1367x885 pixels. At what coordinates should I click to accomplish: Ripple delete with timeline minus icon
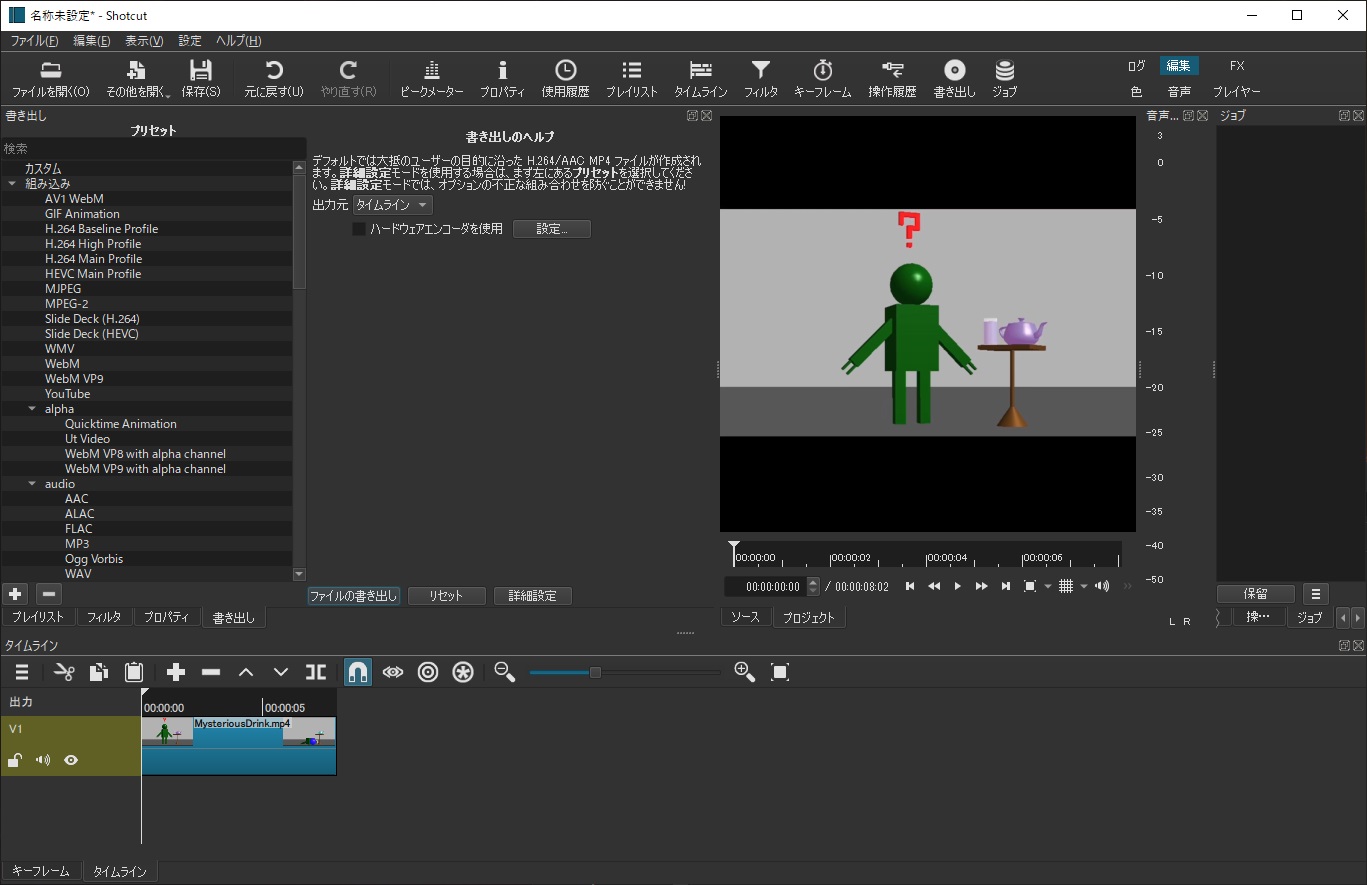point(211,672)
